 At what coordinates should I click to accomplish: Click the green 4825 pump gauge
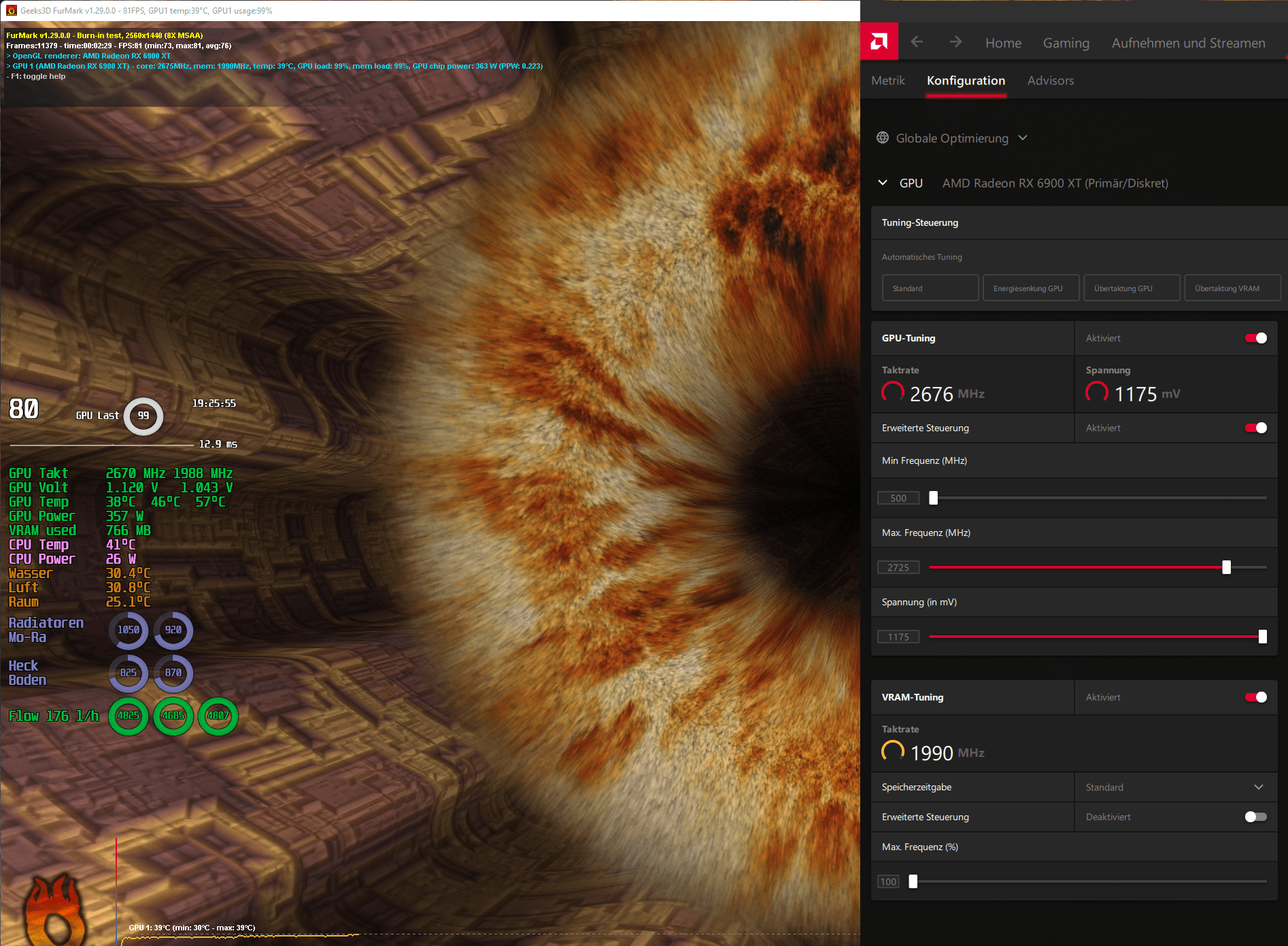[x=129, y=716]
